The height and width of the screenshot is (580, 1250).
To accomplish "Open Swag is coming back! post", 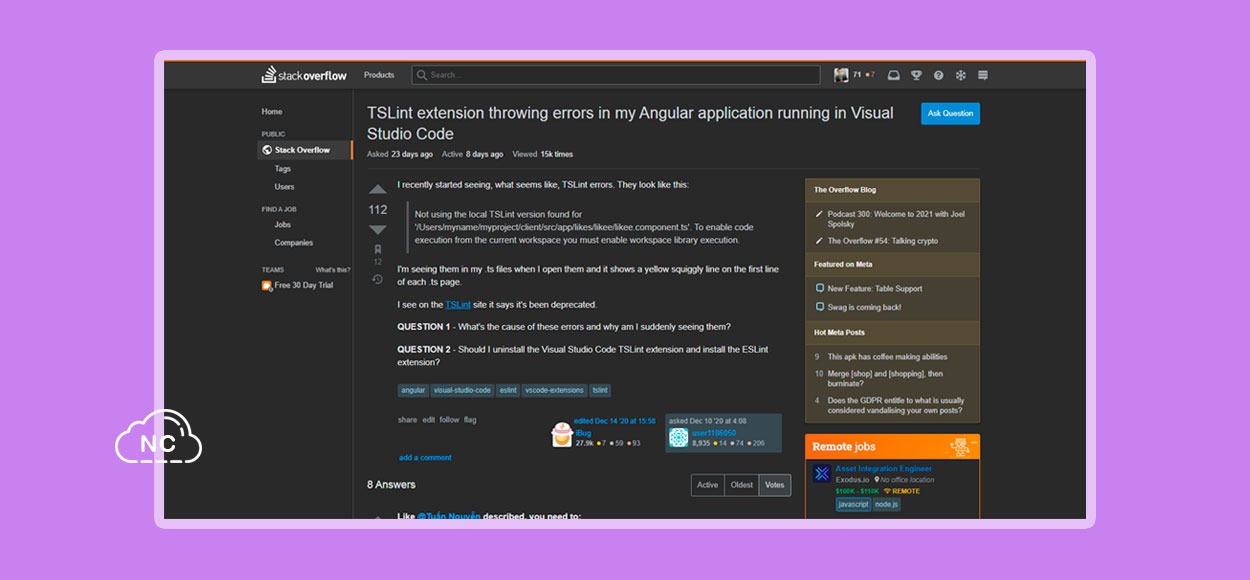I will (864, 307).
